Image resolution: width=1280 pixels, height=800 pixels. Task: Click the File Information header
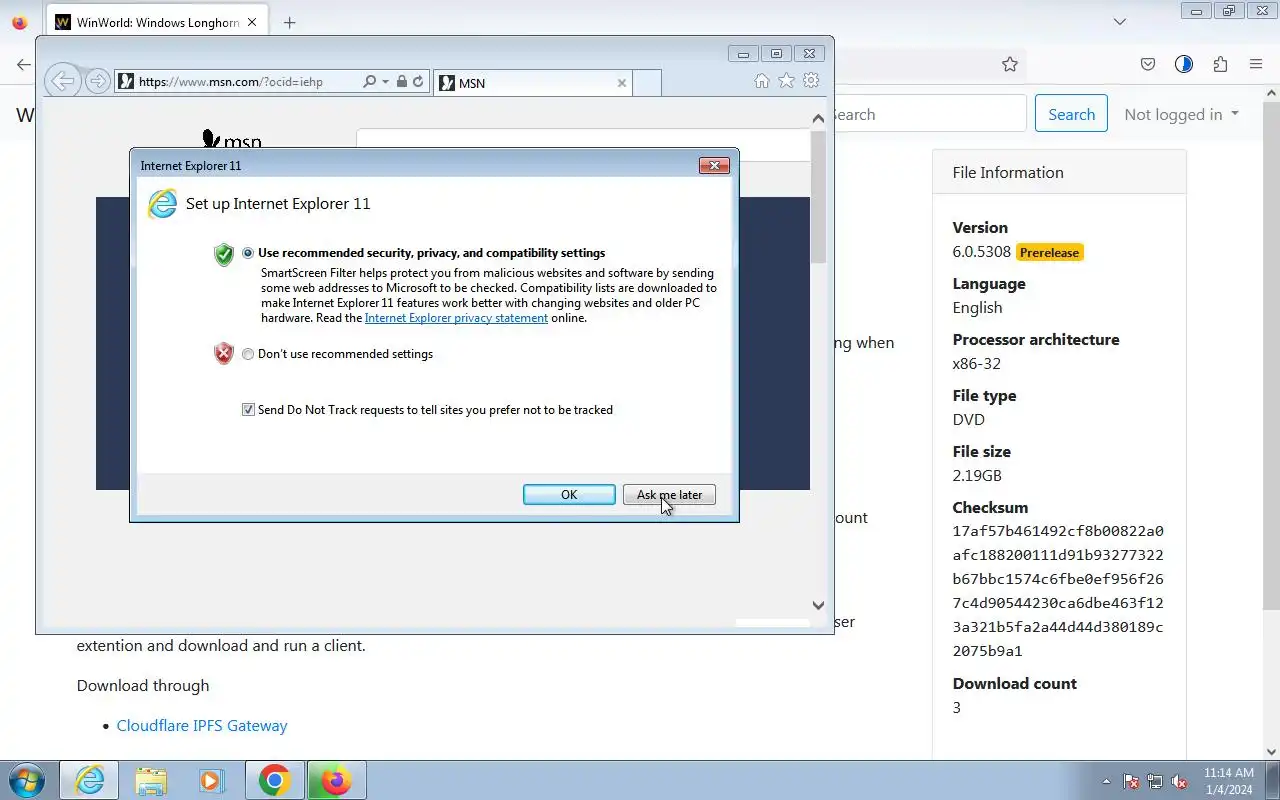(1008, 172)
